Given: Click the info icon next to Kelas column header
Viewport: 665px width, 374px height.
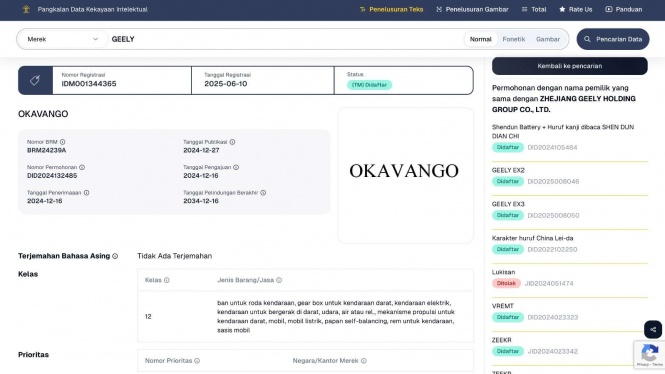Looking at the screenshot, I should 167,280.
